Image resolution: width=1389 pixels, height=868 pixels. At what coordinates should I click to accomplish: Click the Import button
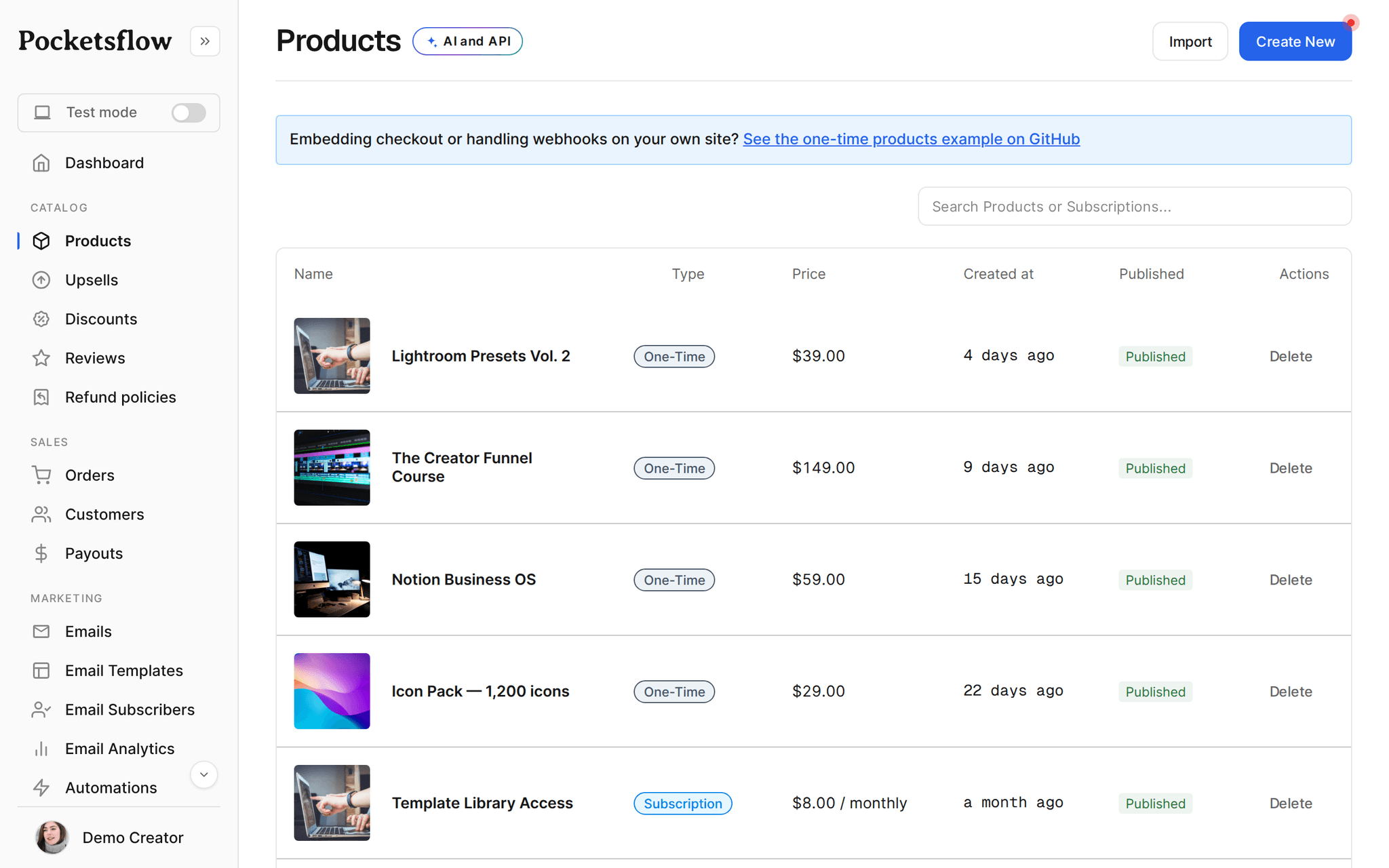click(1190, 41)
